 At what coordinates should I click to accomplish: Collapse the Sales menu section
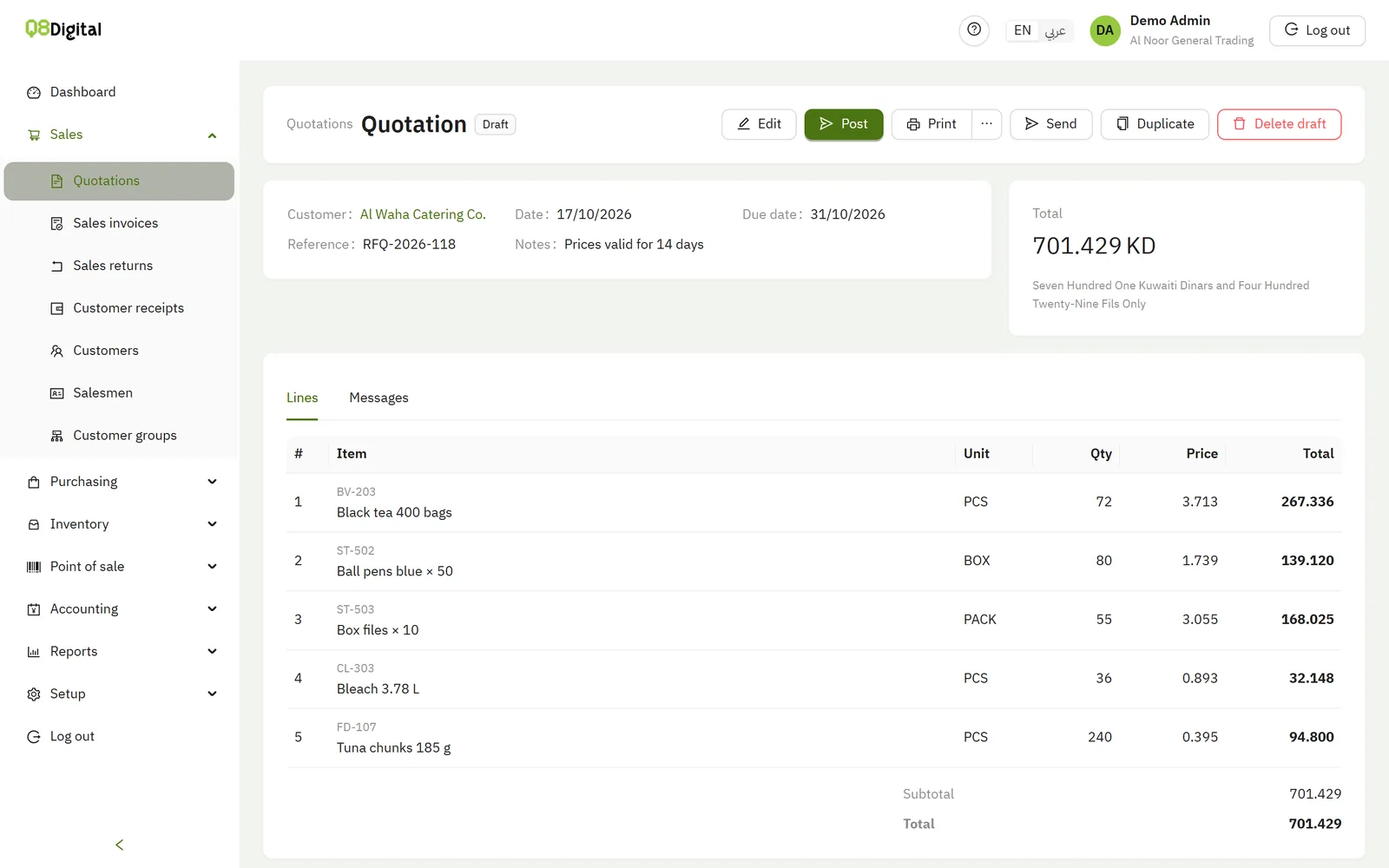click(212, 135)
